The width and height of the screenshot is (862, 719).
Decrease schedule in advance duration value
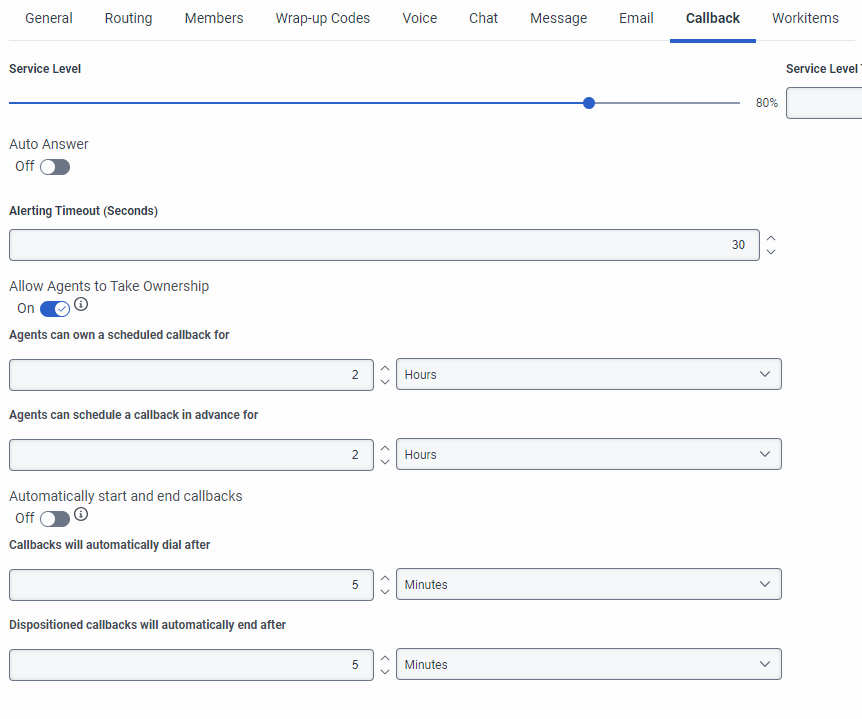point(385,462)
